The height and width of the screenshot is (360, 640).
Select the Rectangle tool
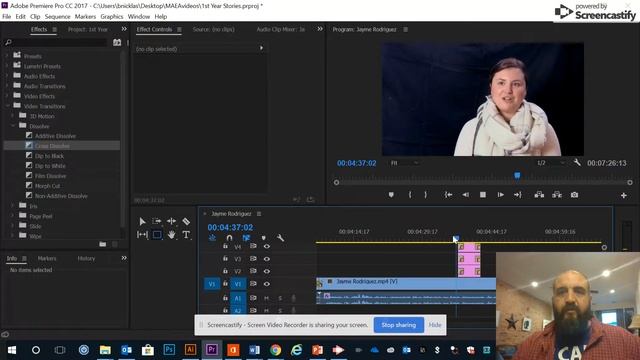(x=157, y=235)
